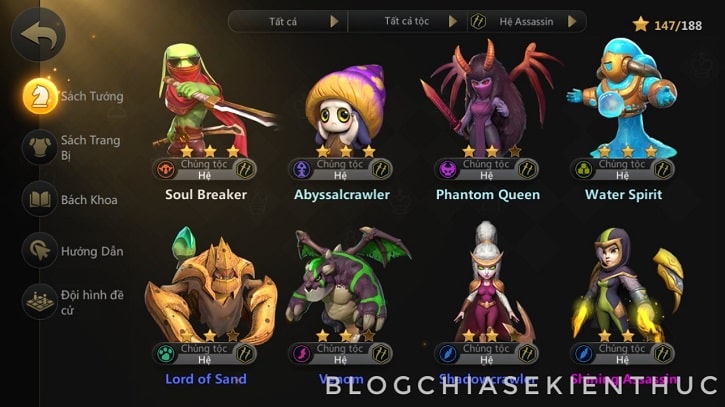Click Soul Breaker's red race icon

[166, 169]
